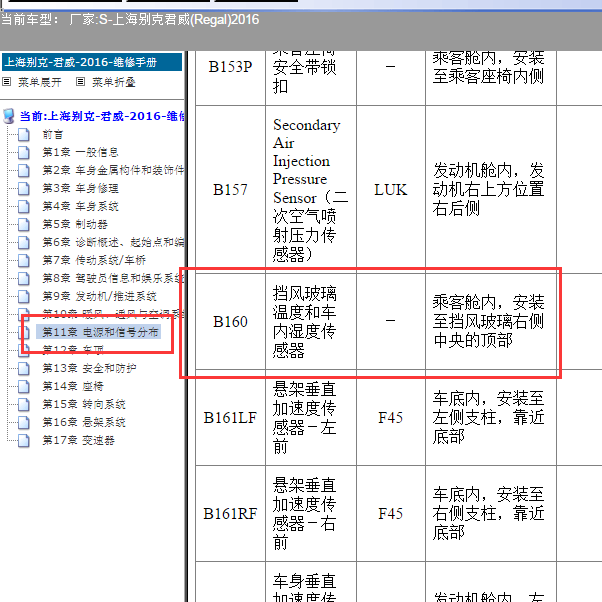Open 第8章 驾驶员信息和娱乐系统

click(x=113, y=278)
